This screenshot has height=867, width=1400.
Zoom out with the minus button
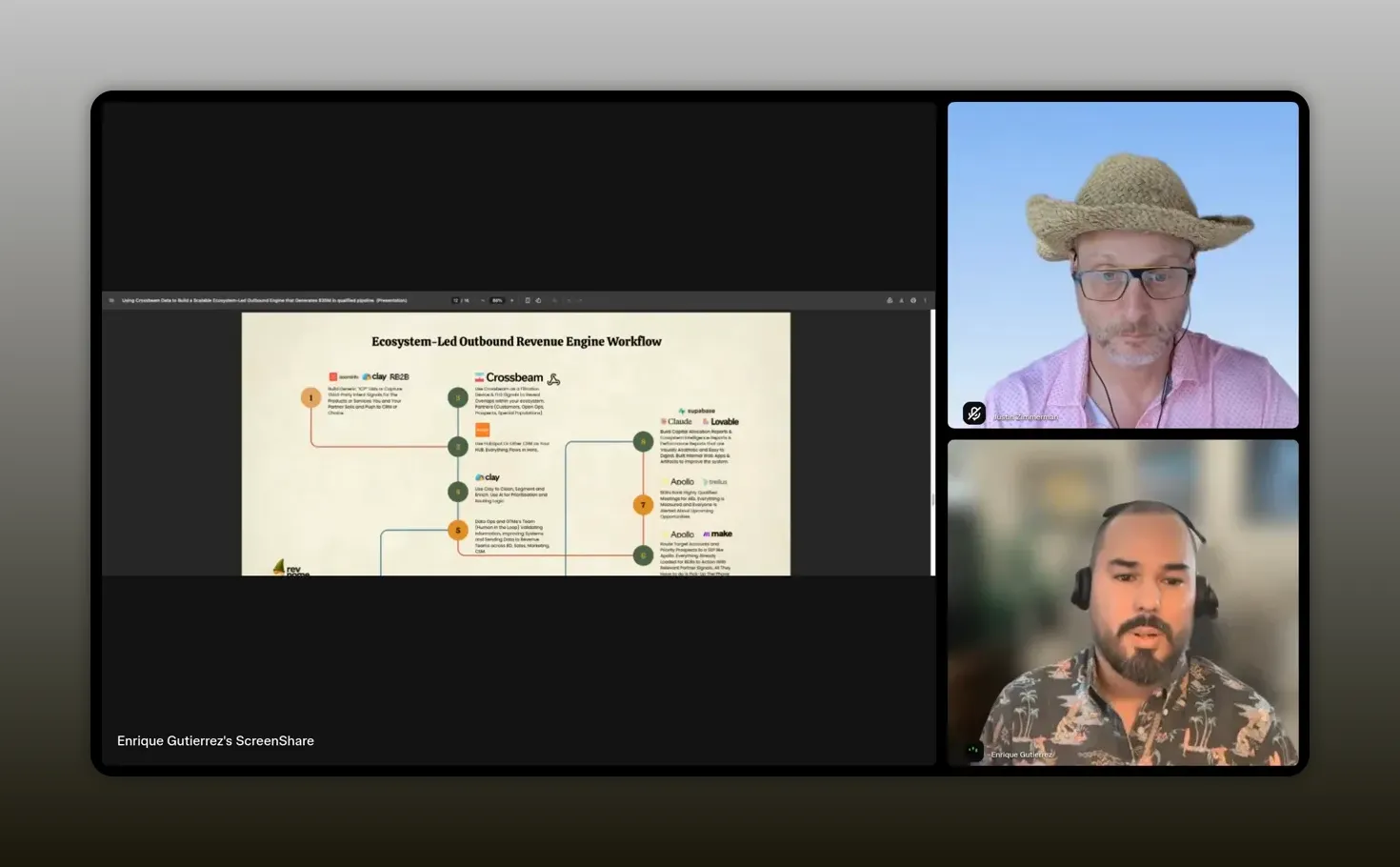(483, 300)
